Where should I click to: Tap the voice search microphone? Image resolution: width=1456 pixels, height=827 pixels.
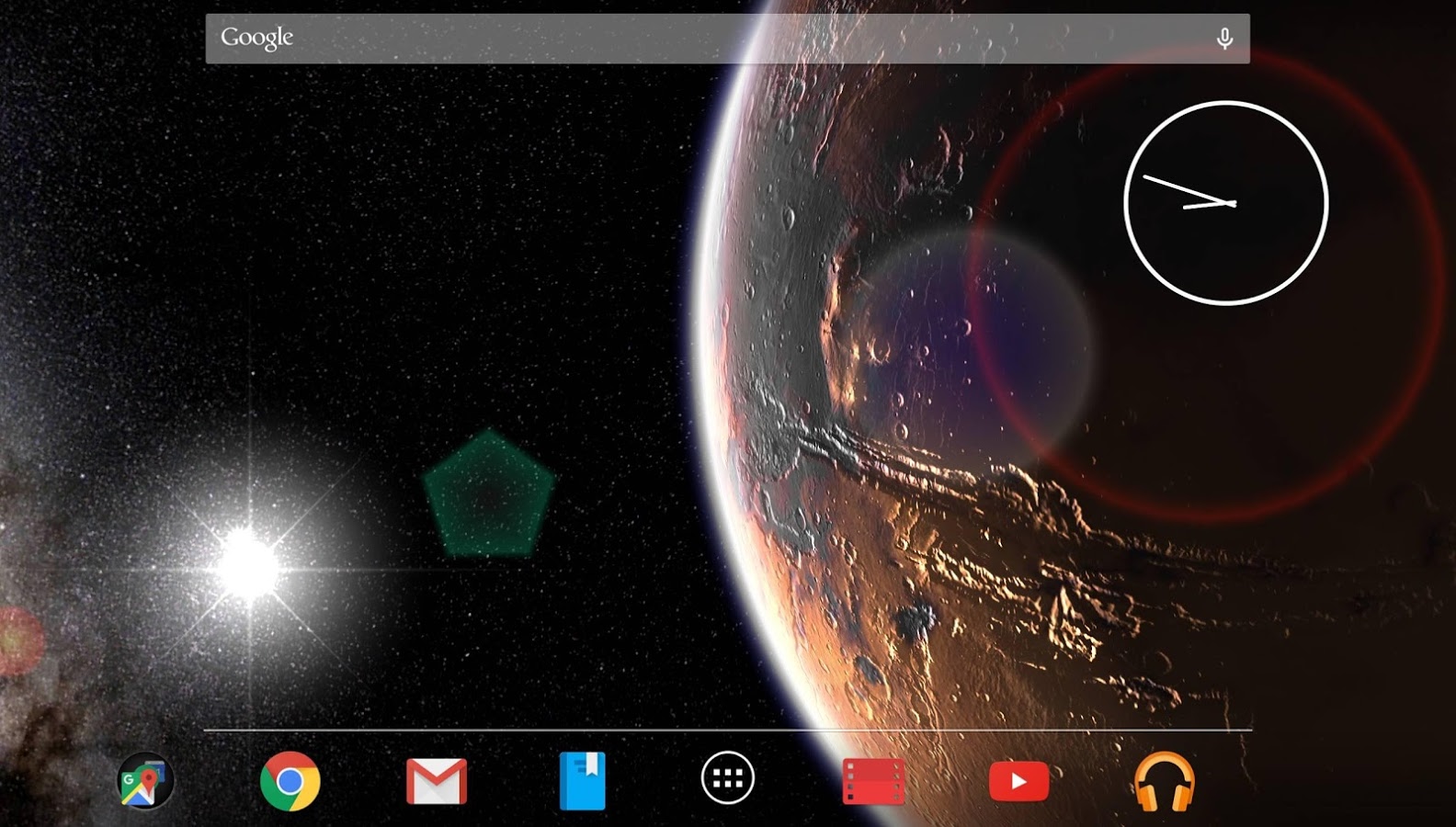click(x=1224, y=39)
